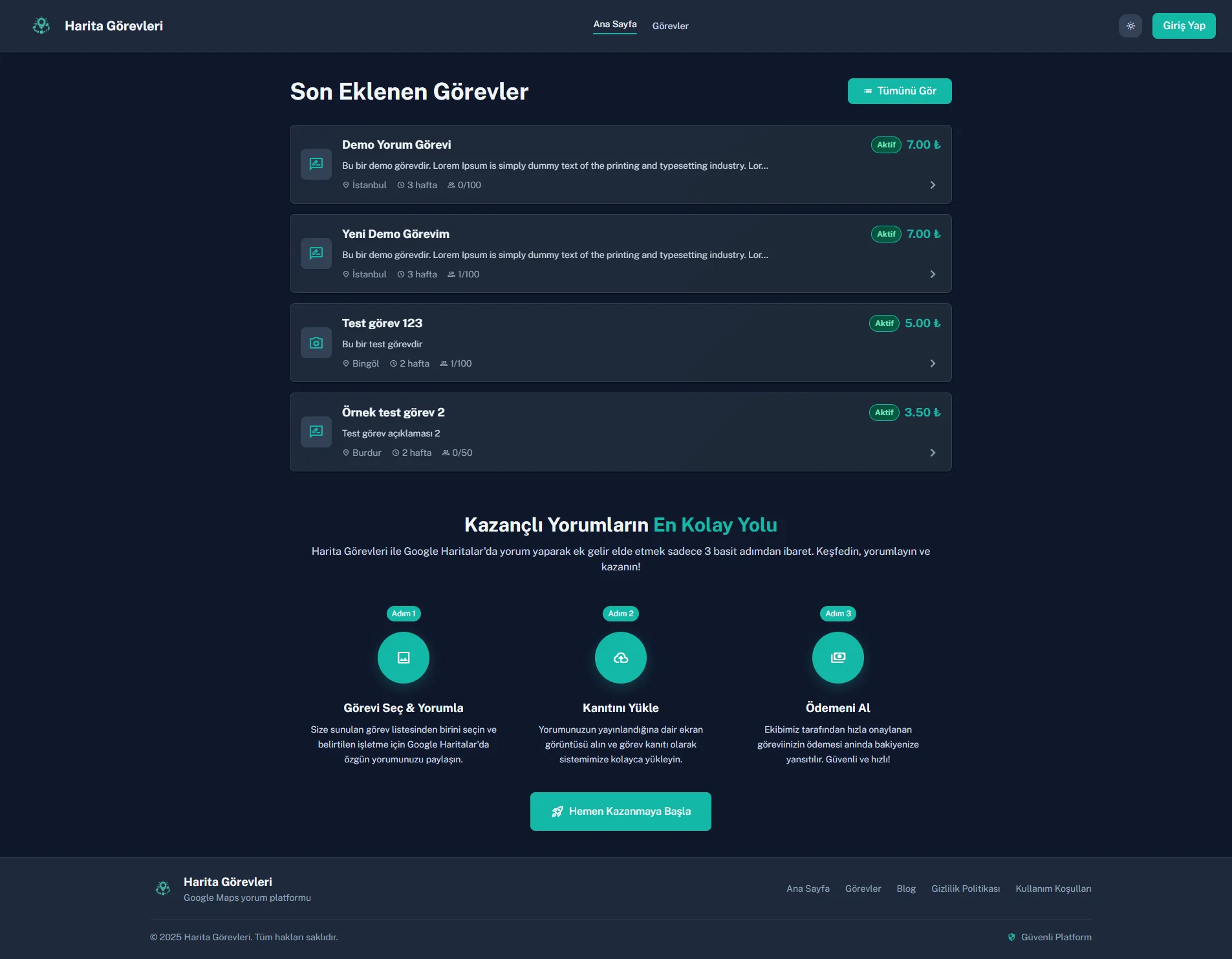This screenshot has width=1232, height=959.
Task: Switch to the Görevler nav tab
Action: click(670, 26)
